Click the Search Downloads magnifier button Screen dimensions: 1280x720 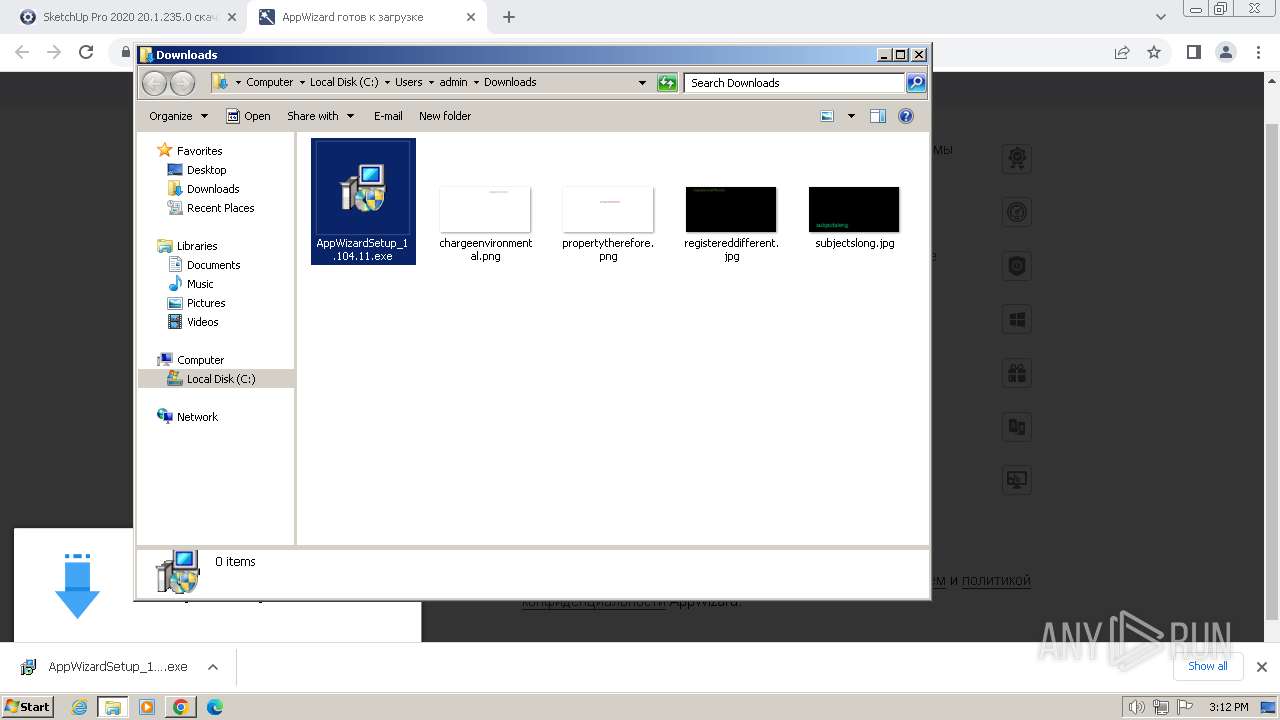point(916,83)
